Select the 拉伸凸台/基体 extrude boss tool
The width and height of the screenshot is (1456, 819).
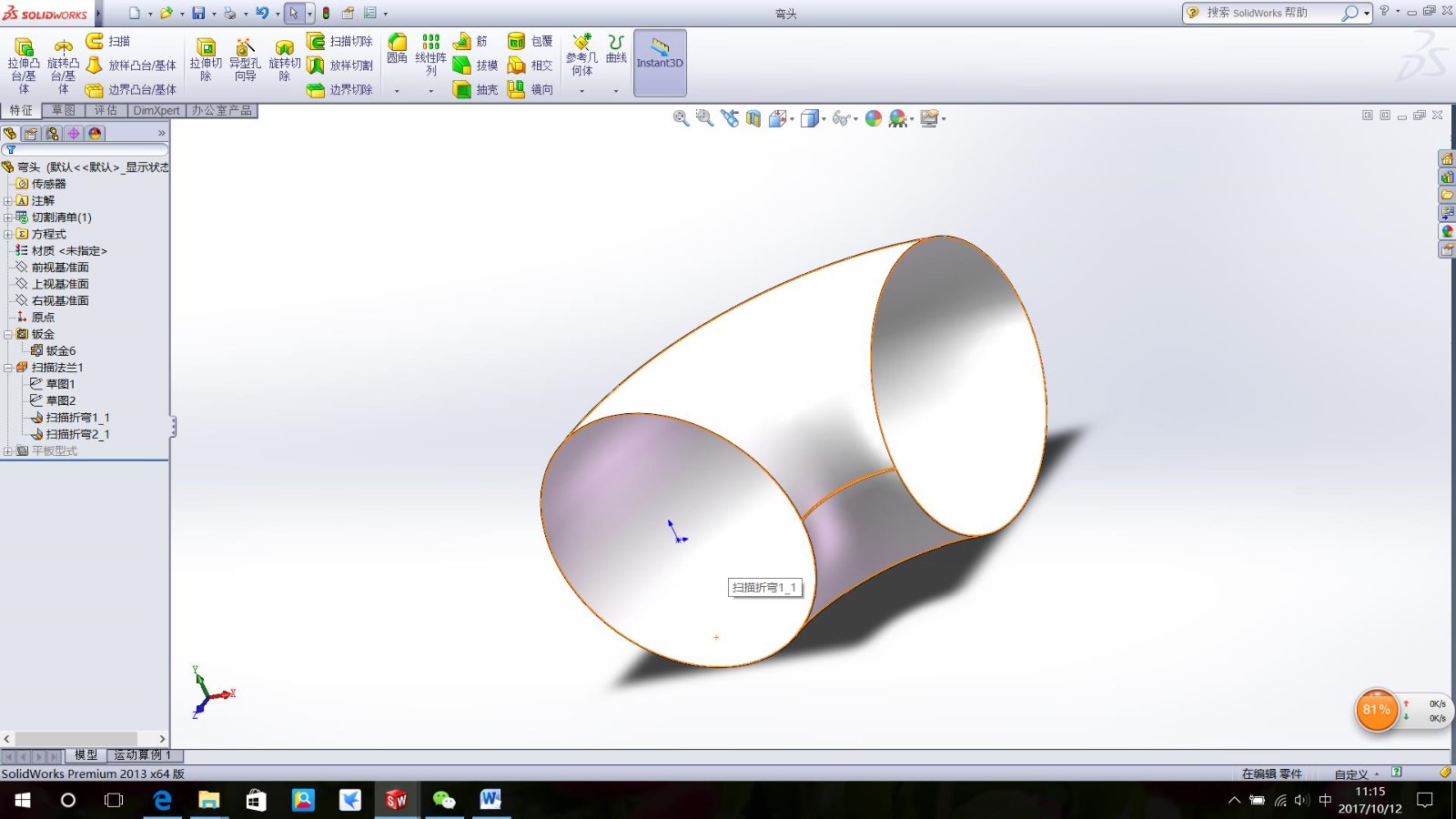pyautogui.click(x=24, y=65)
